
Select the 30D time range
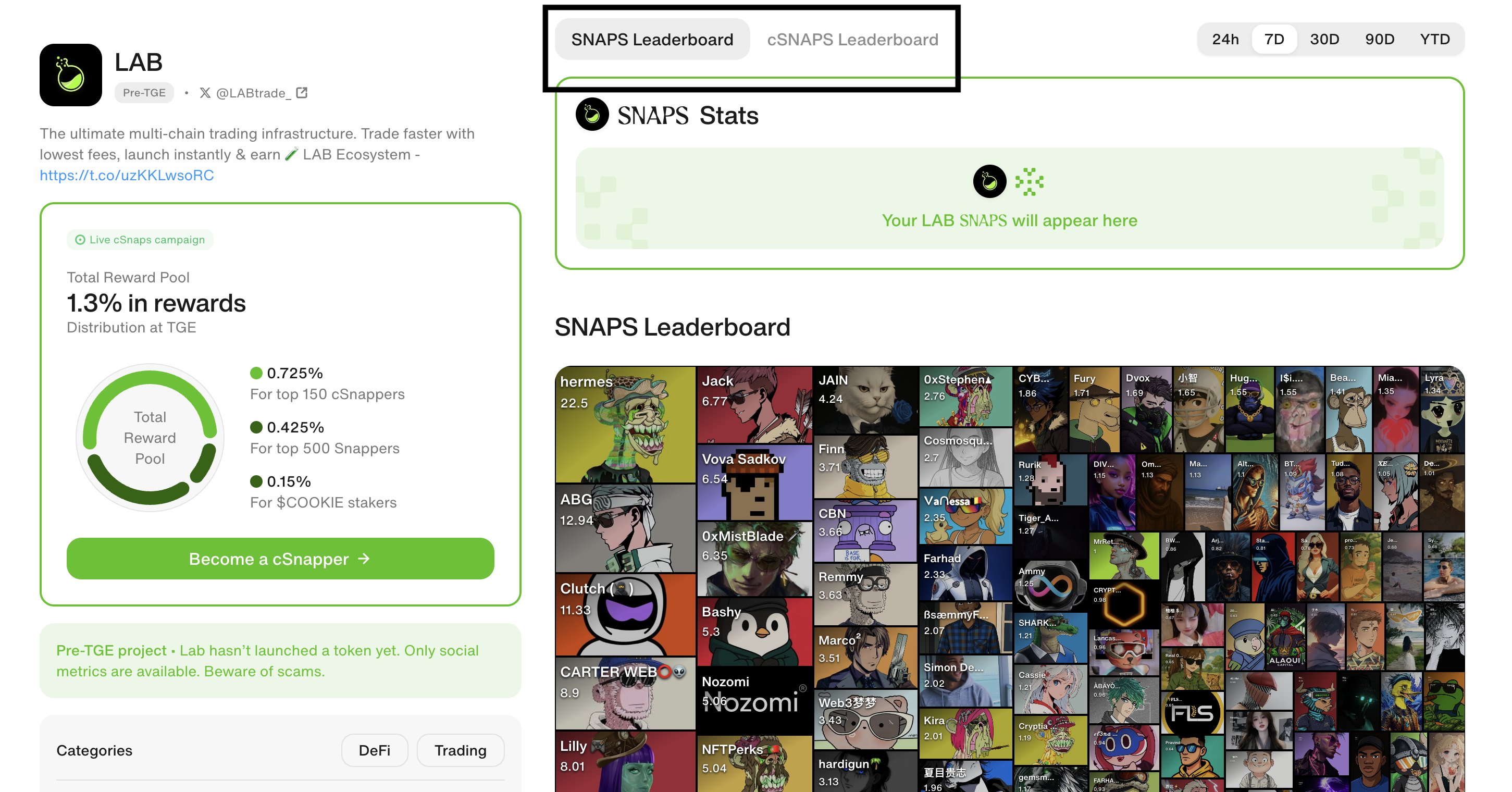click(x=1324, y=39)
